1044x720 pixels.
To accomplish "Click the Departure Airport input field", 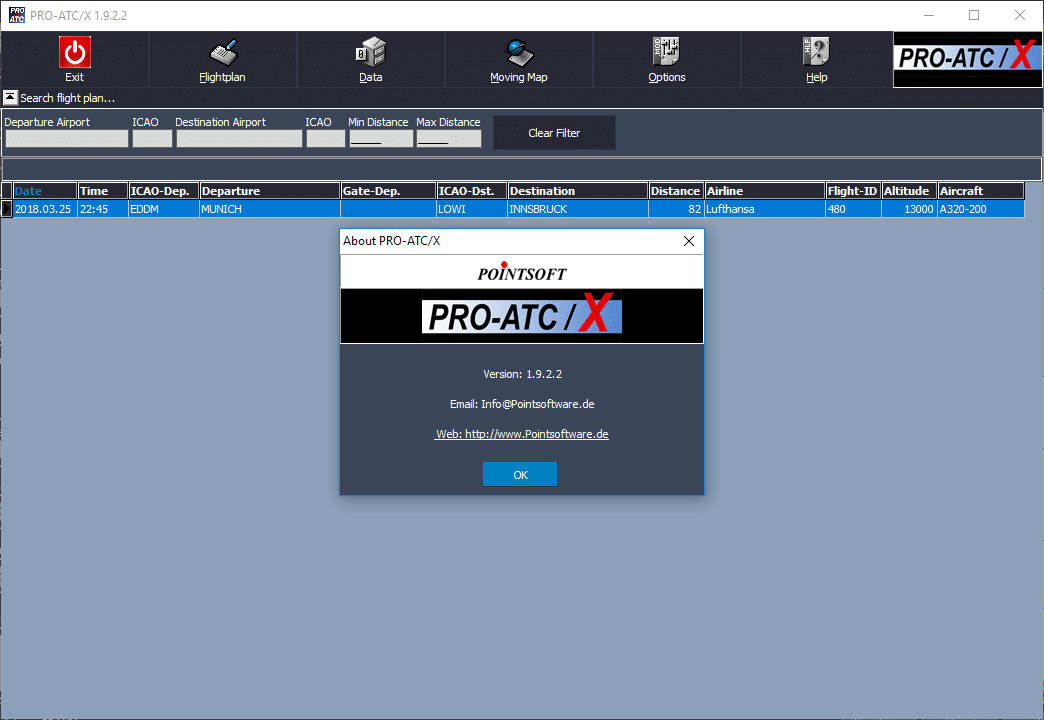I will coord(67,139).
